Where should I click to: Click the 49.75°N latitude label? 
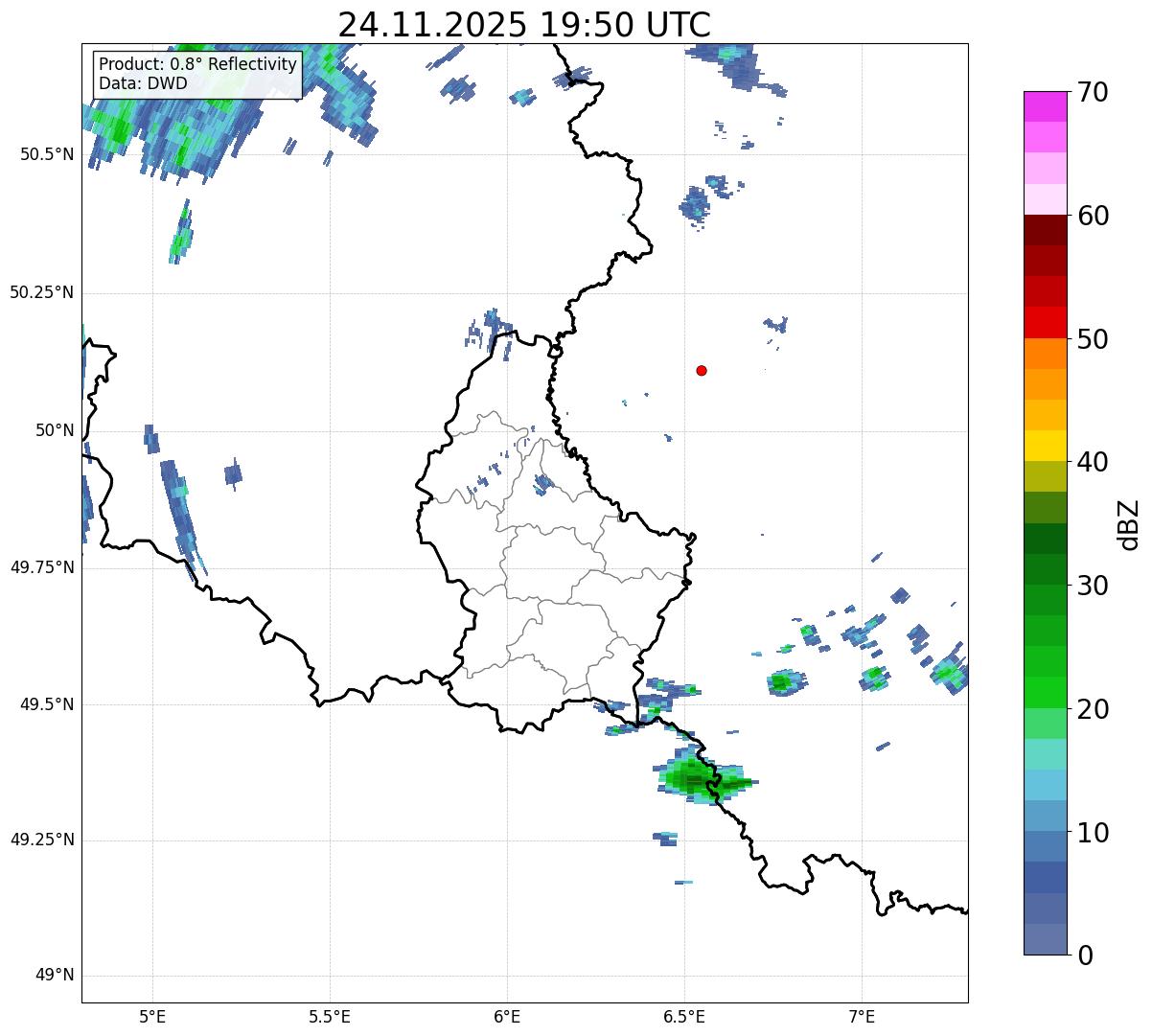(x=41, y=567)
